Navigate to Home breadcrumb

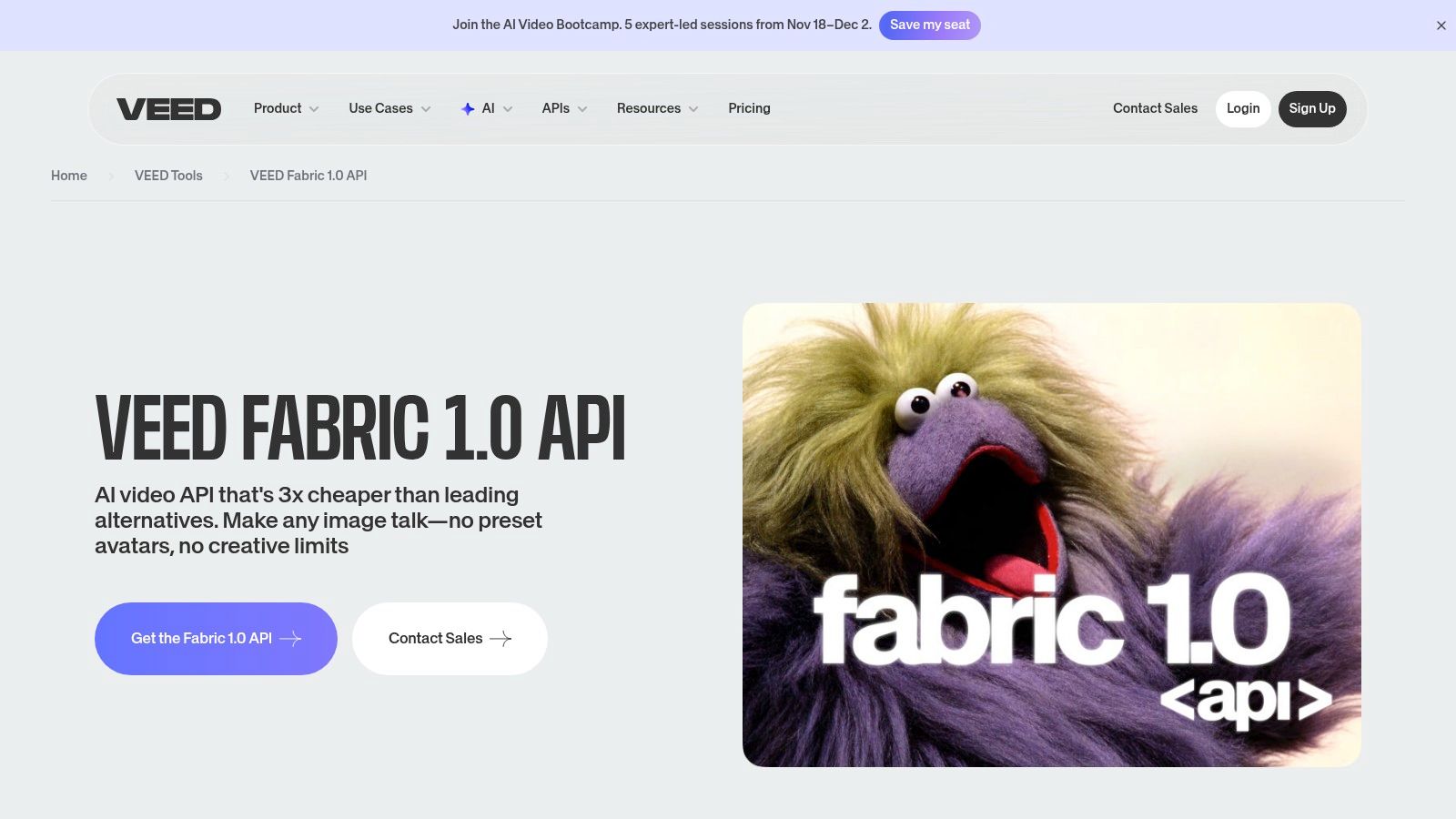pos(69,176)
